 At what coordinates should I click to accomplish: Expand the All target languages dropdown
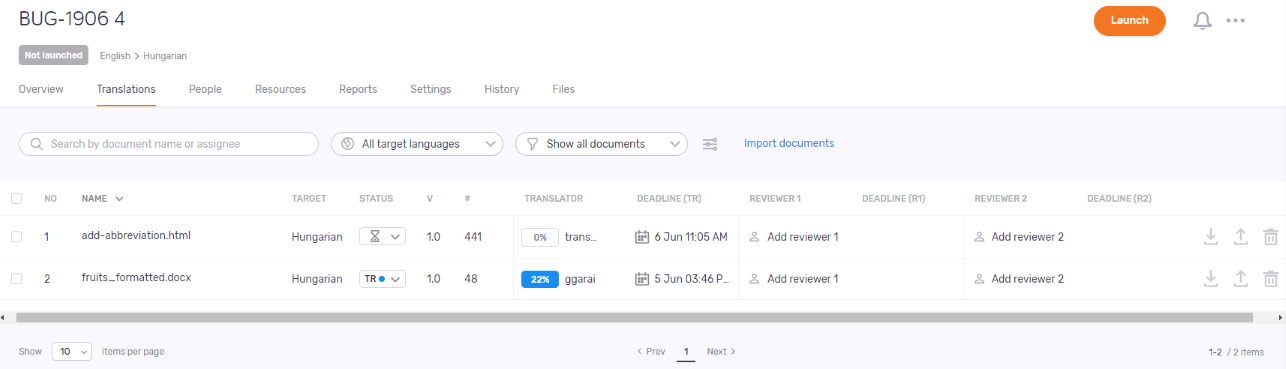(417, 144)
